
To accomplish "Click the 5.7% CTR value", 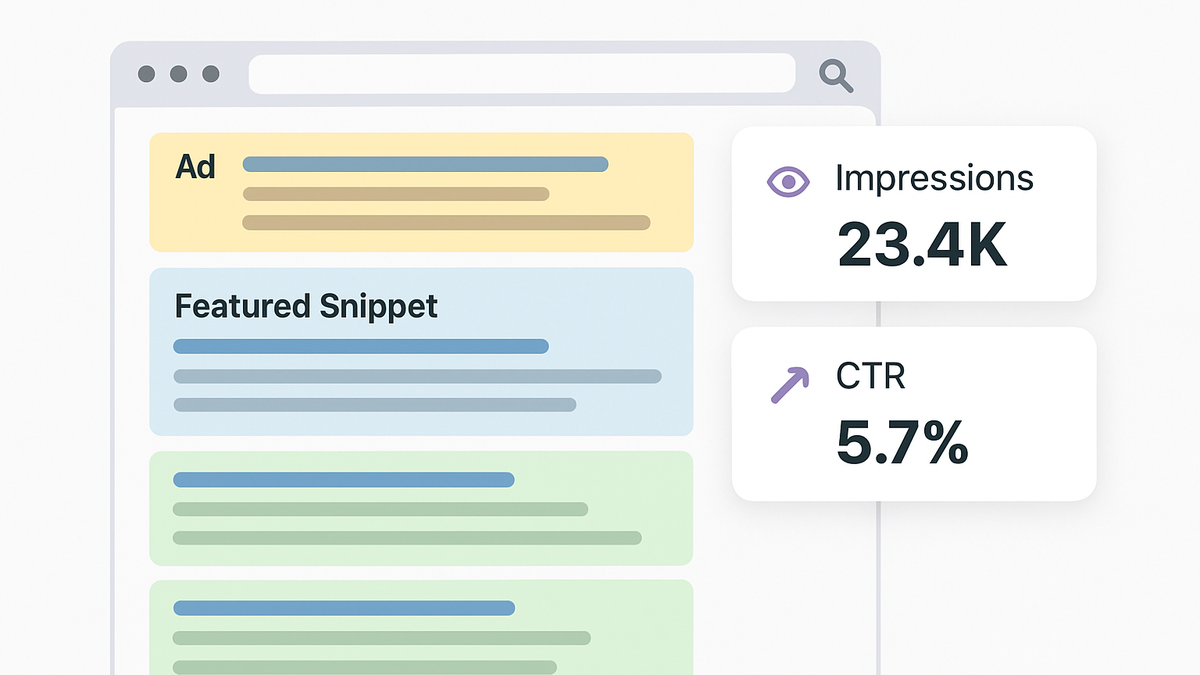I will pos(902,443).
